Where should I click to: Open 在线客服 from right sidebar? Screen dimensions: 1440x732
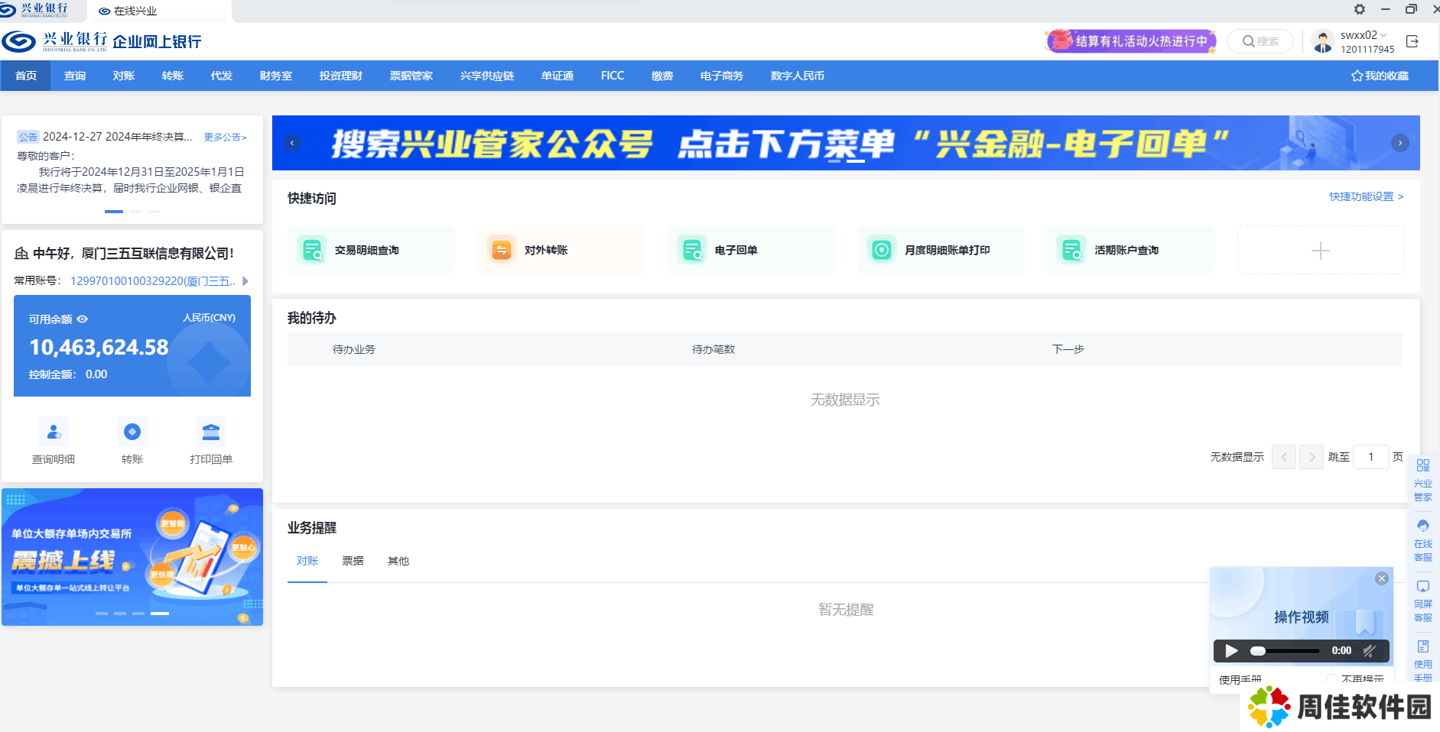pos(1423,541)
